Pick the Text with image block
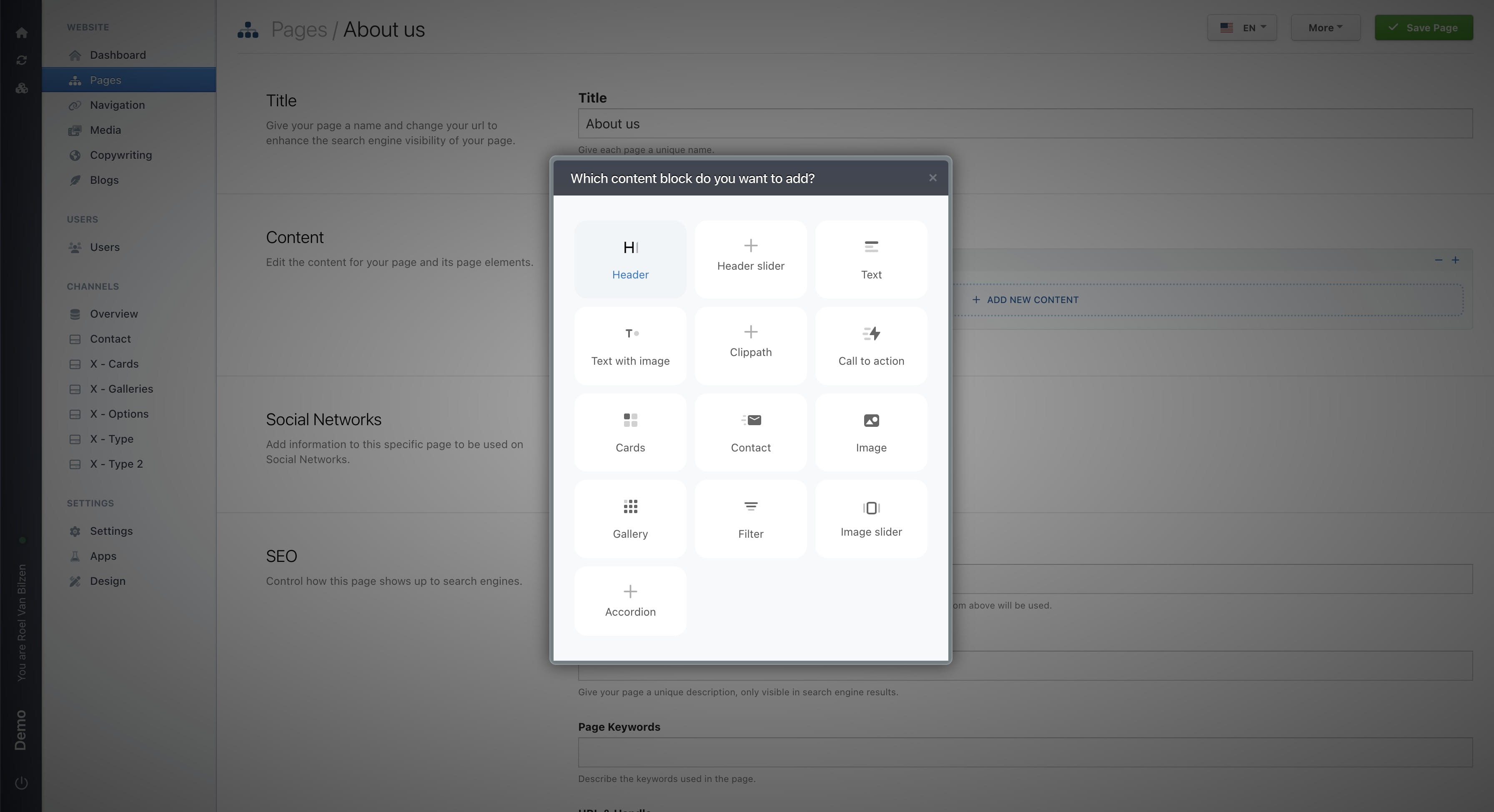Image resolution: width=1494 pixels, height=812 pixels. (x=630, y=346)
